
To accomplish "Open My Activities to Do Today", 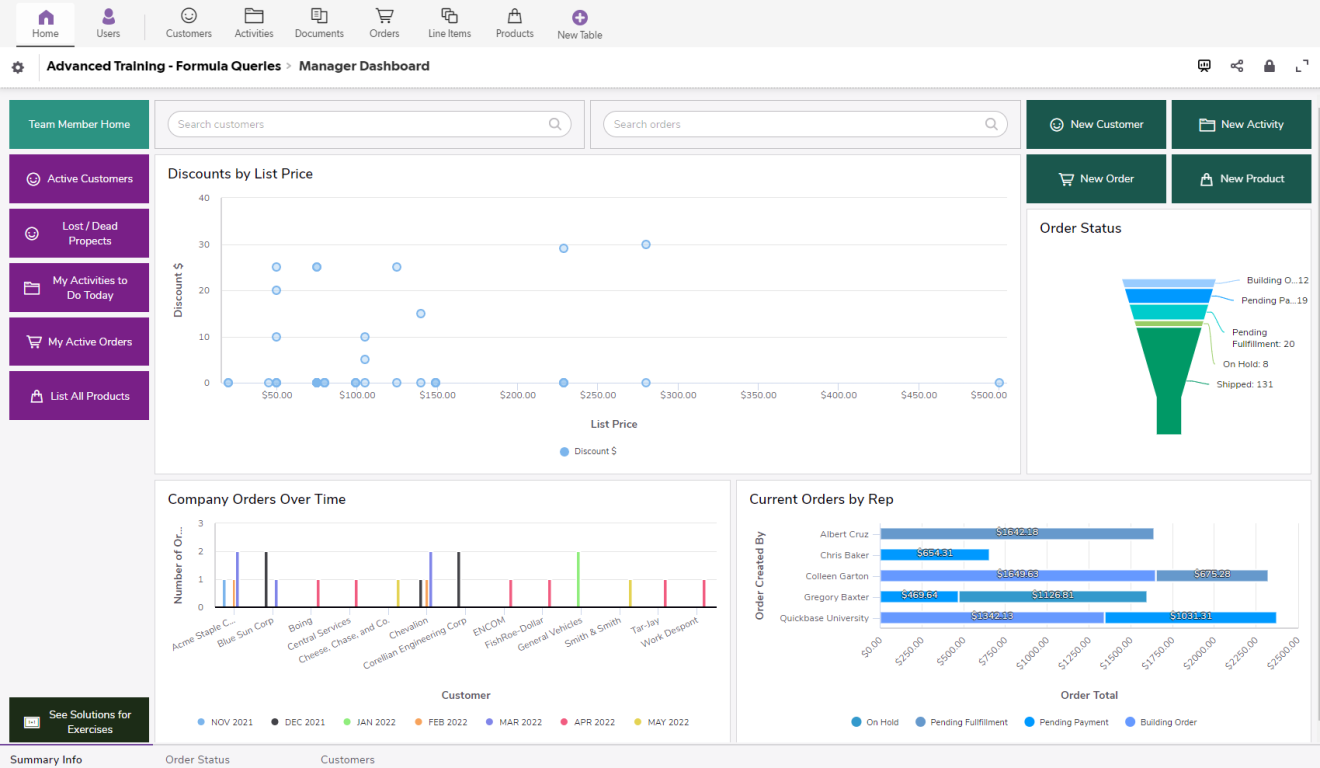I will [x=79, y=288].
